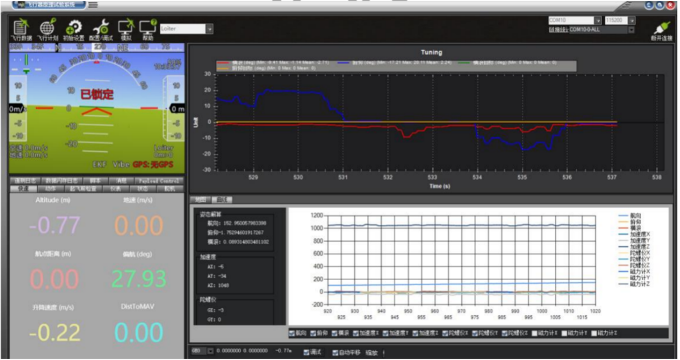
Task: Open the 配置/调试 wrench config icon
Action: (x=101, y=29)
